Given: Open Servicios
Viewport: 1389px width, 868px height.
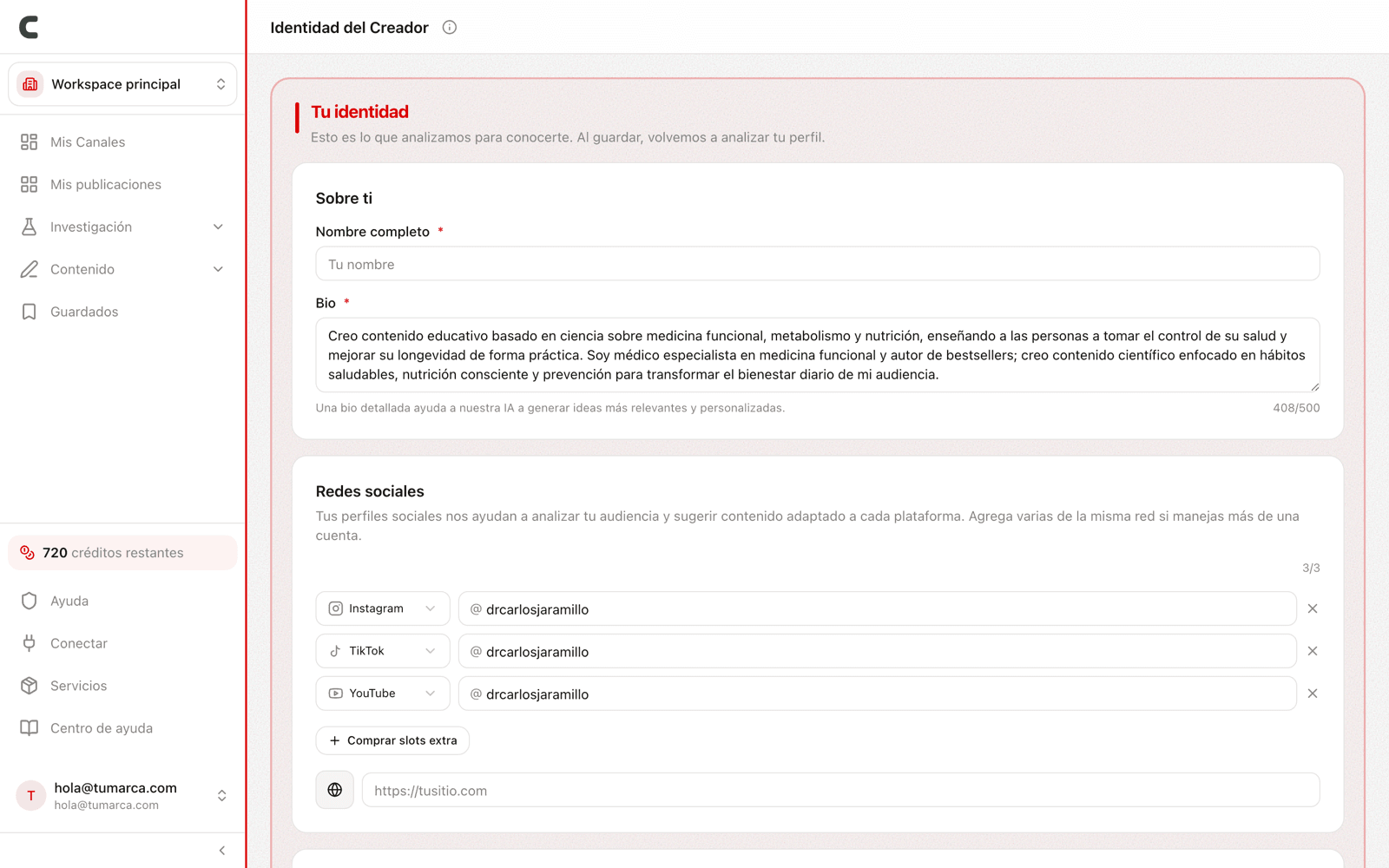Looking at the screenshot, I should (x=122, y=686).
